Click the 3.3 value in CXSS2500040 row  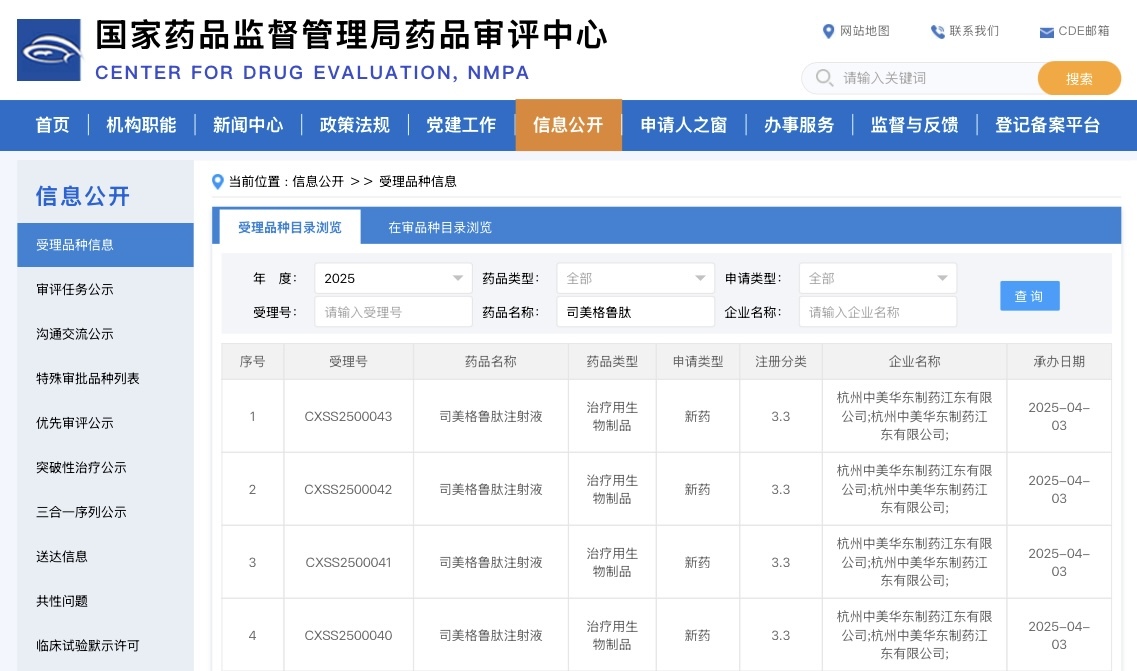click(x=780, y=635)
